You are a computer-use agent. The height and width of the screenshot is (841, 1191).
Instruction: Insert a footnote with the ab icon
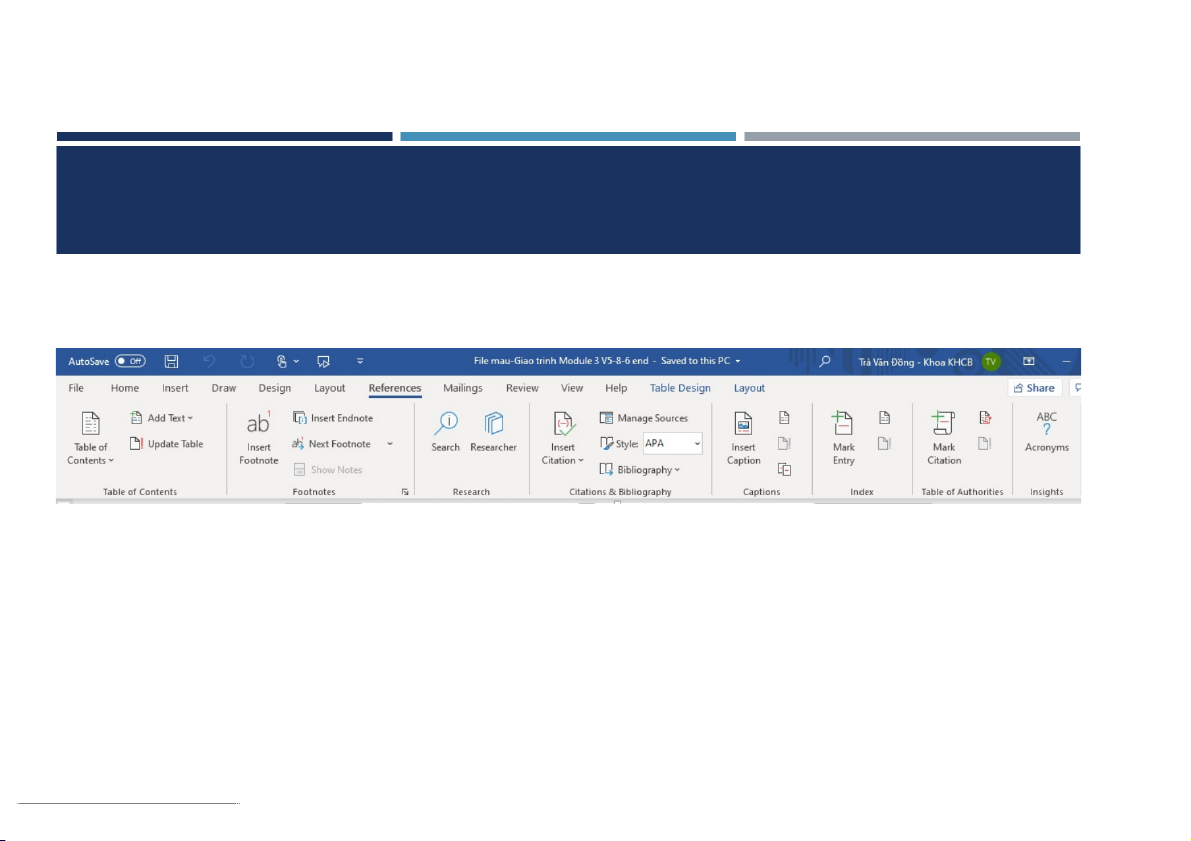(258, 438)
